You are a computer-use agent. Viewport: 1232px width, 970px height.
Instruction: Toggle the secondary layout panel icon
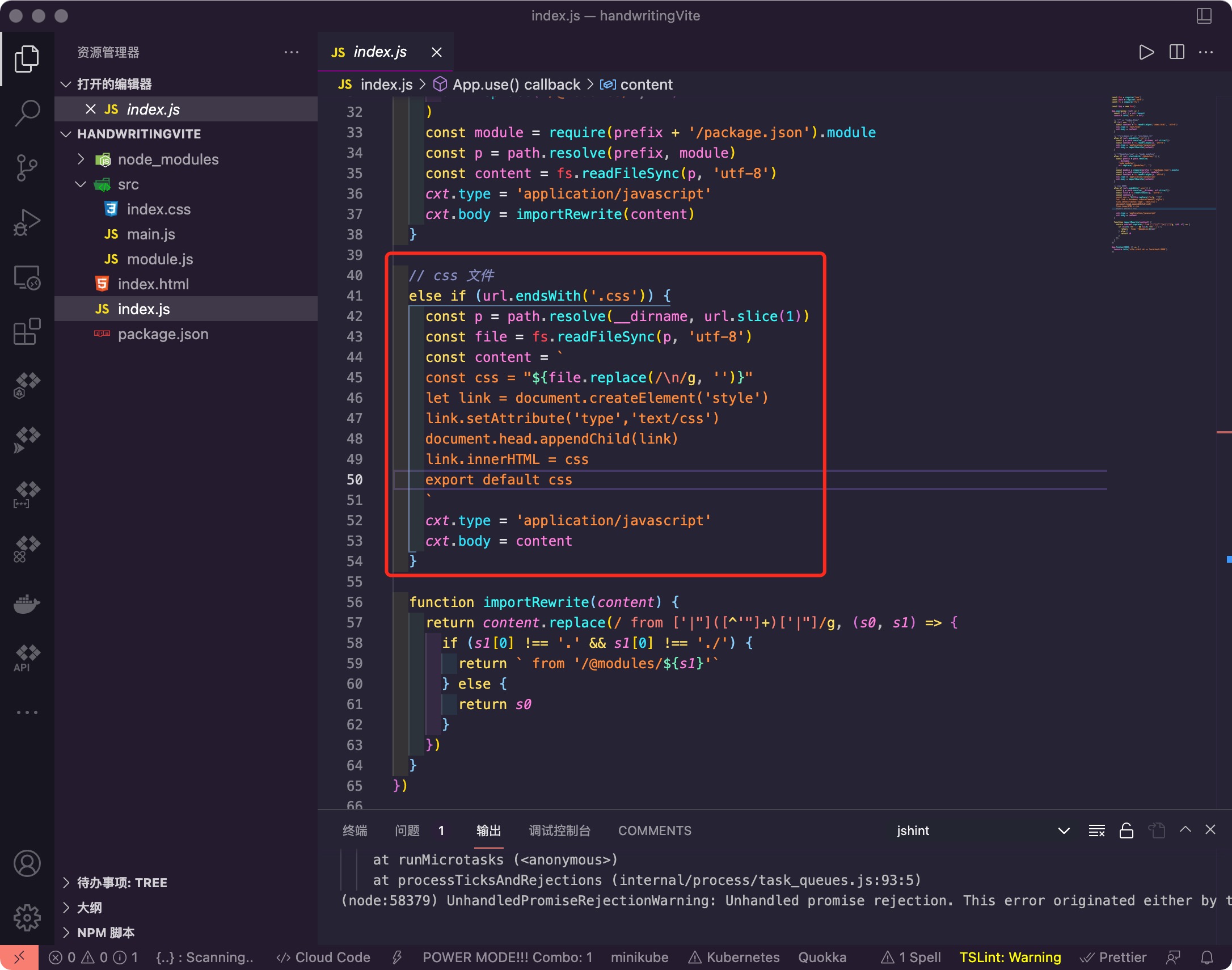coord(1204,15)
